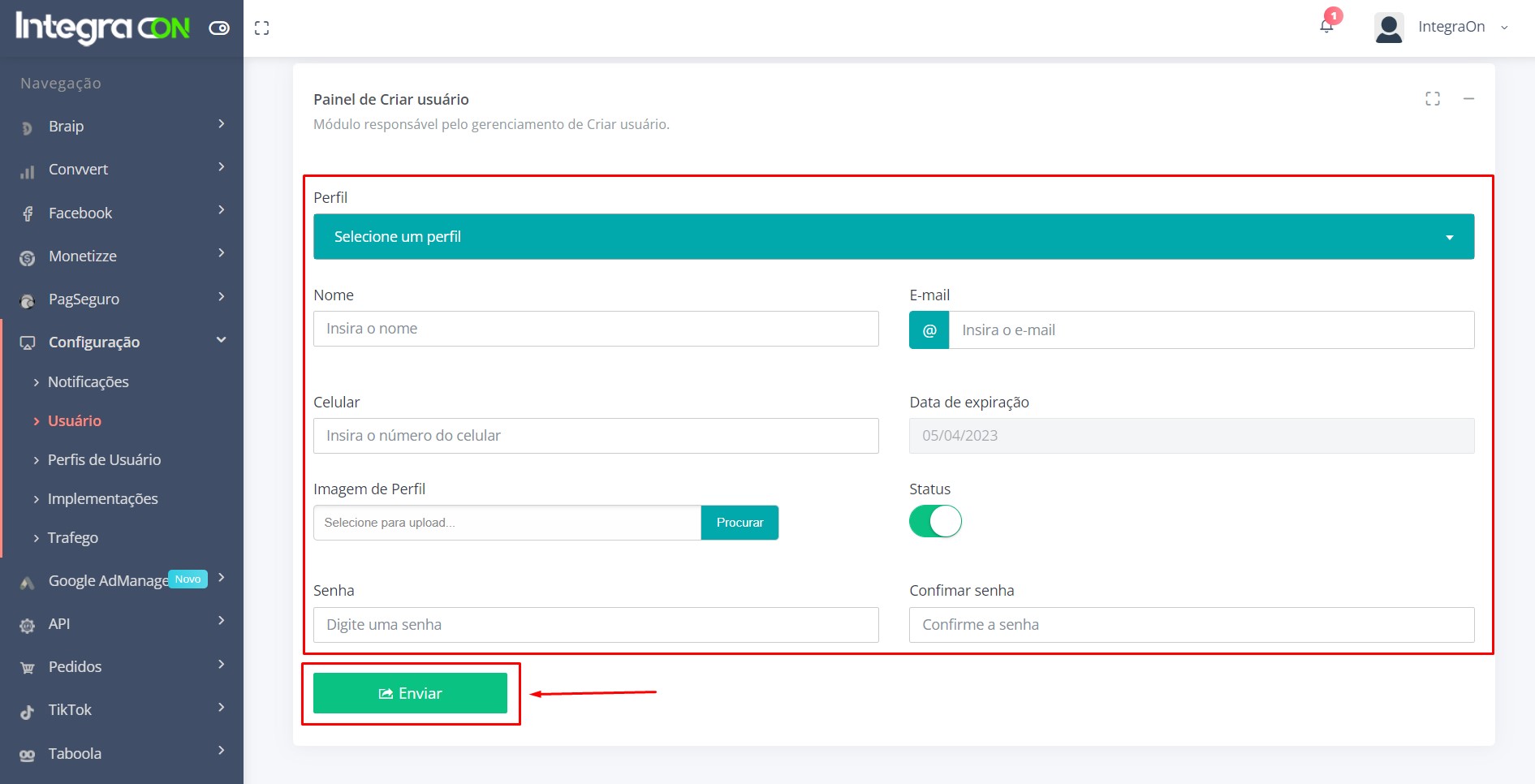Toggle the Status switch off

tap(935, 521)
